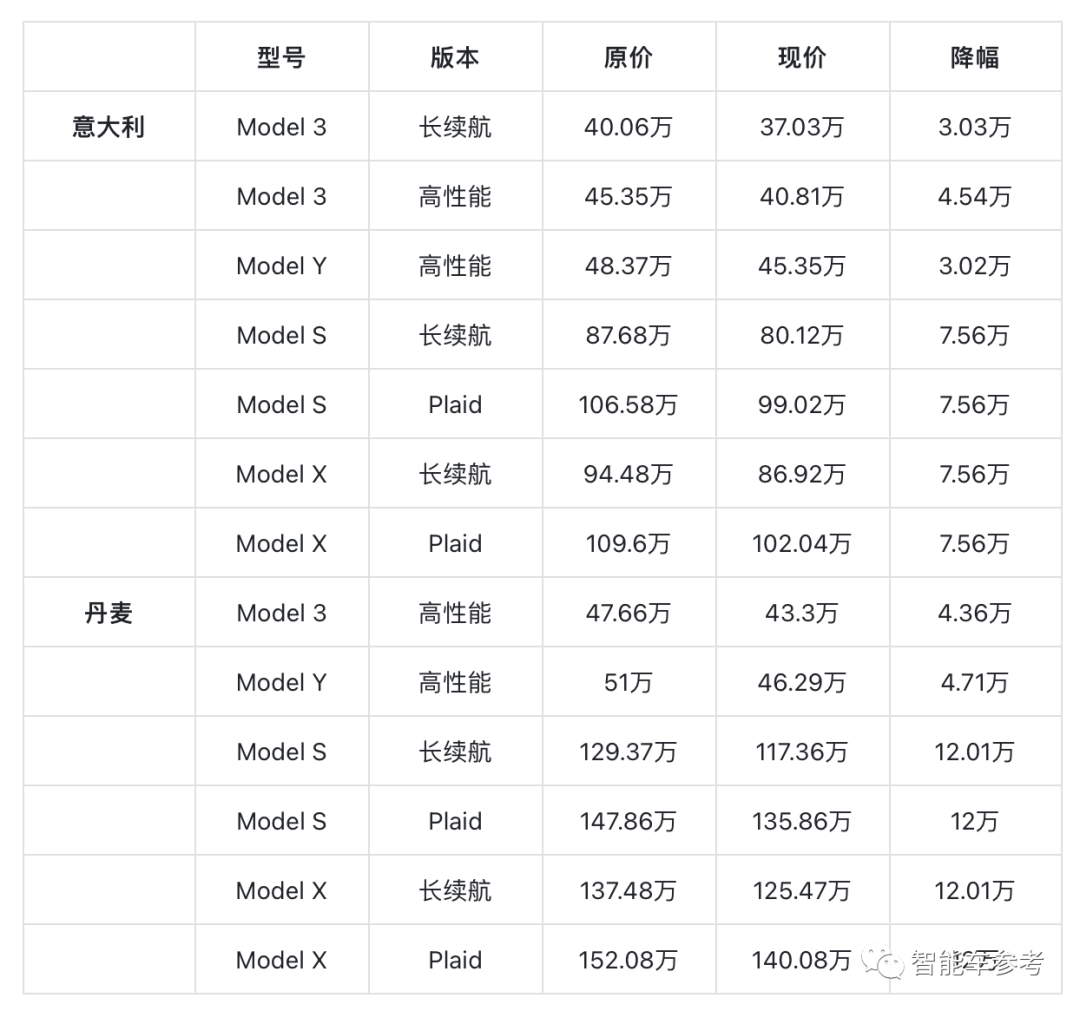Click the 43.3万 current price cell
Viewport: 1080px width, 1011px height.
802,613
